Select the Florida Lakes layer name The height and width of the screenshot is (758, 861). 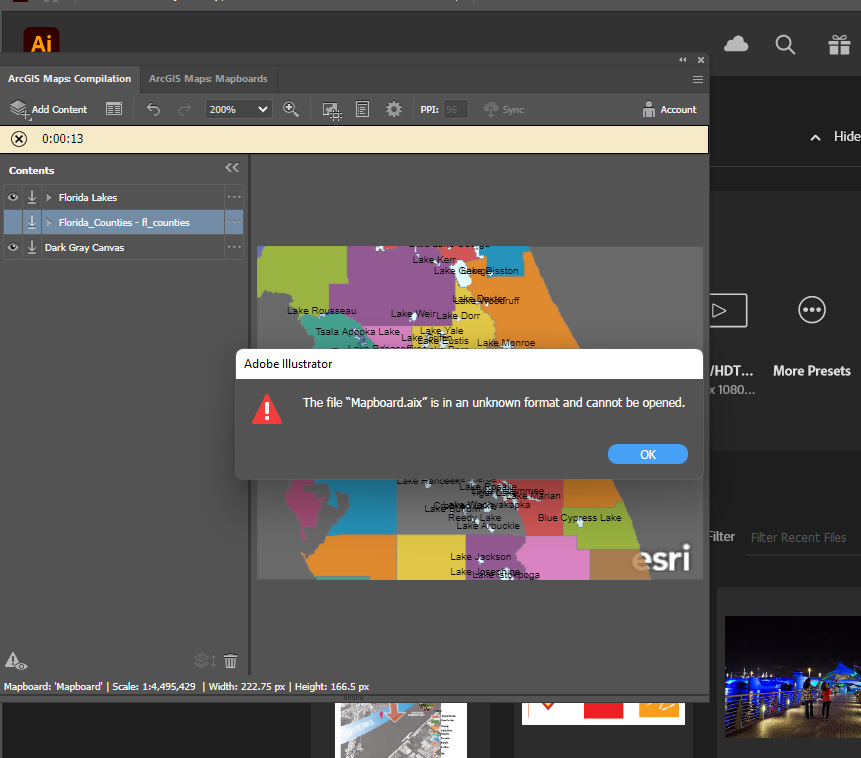pos(88,197)
